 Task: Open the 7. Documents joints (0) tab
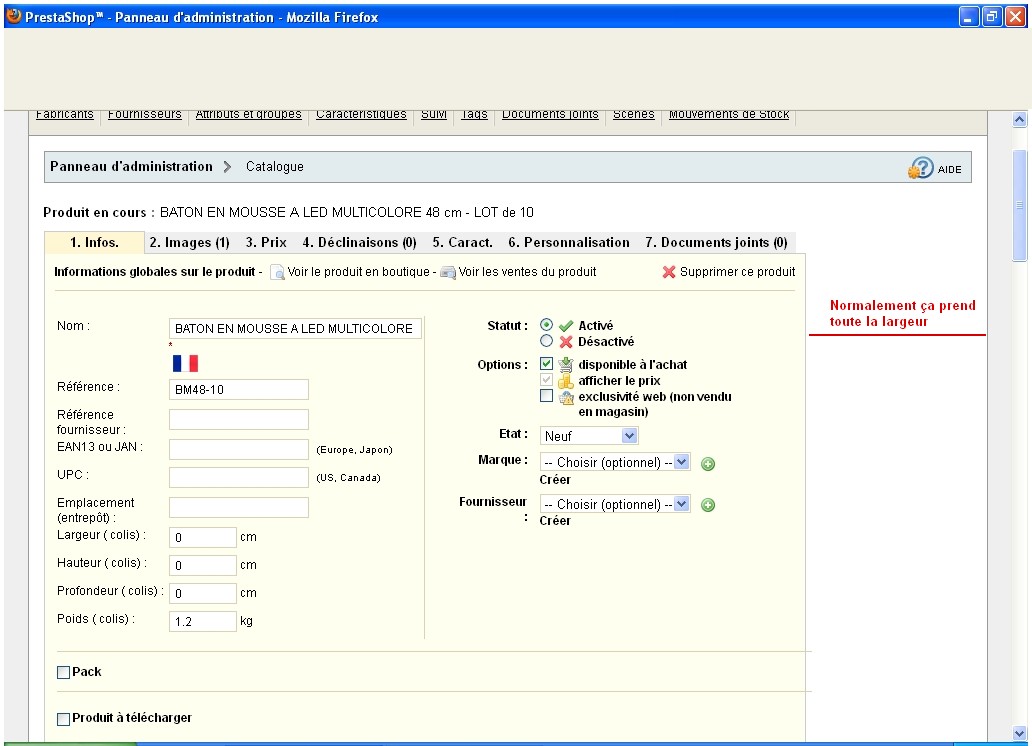click(716, 242)
